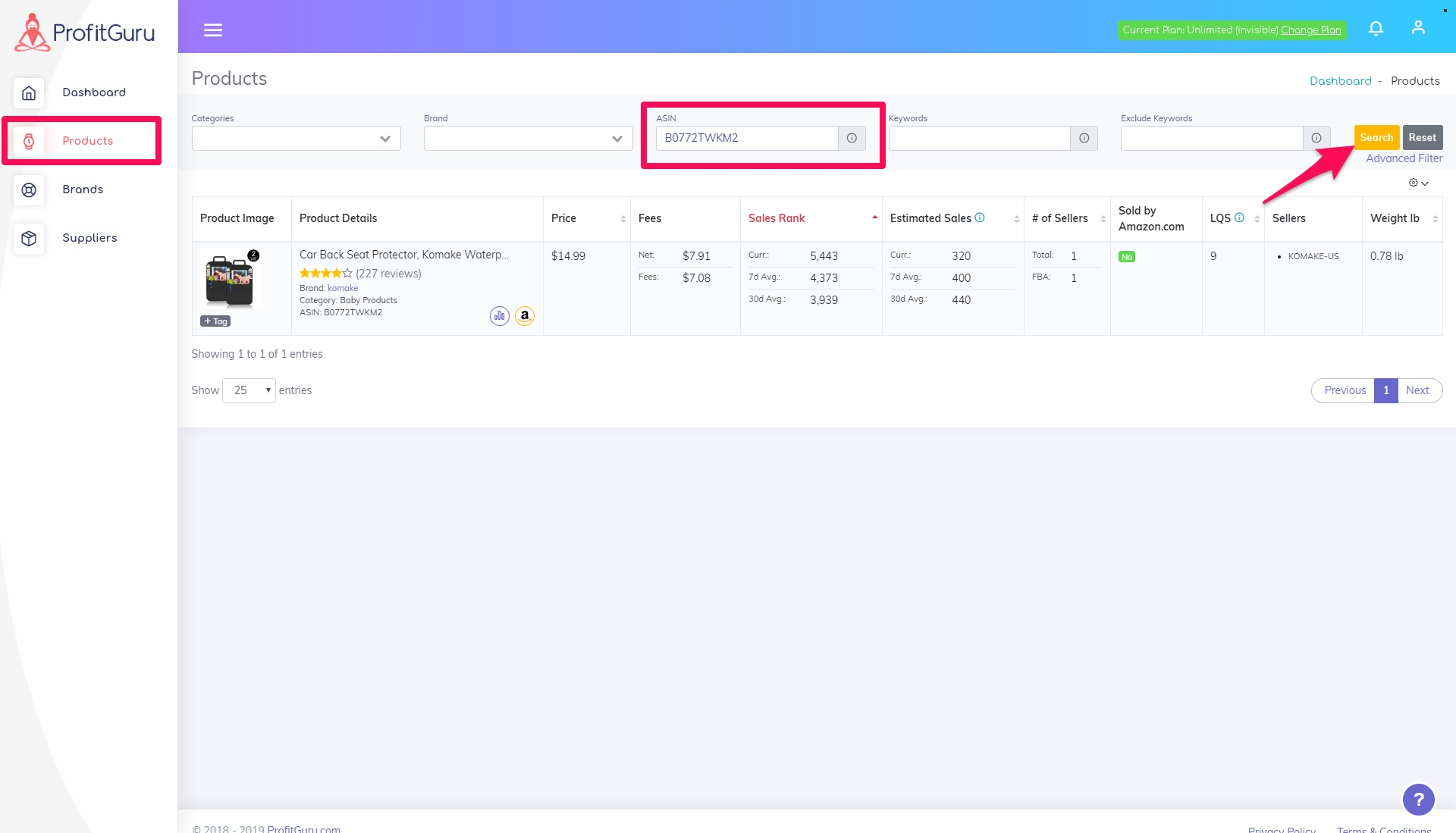This screenshot has width=1456, height=833.
Task: Click the Reset button
Action: tap(1423, 137)
